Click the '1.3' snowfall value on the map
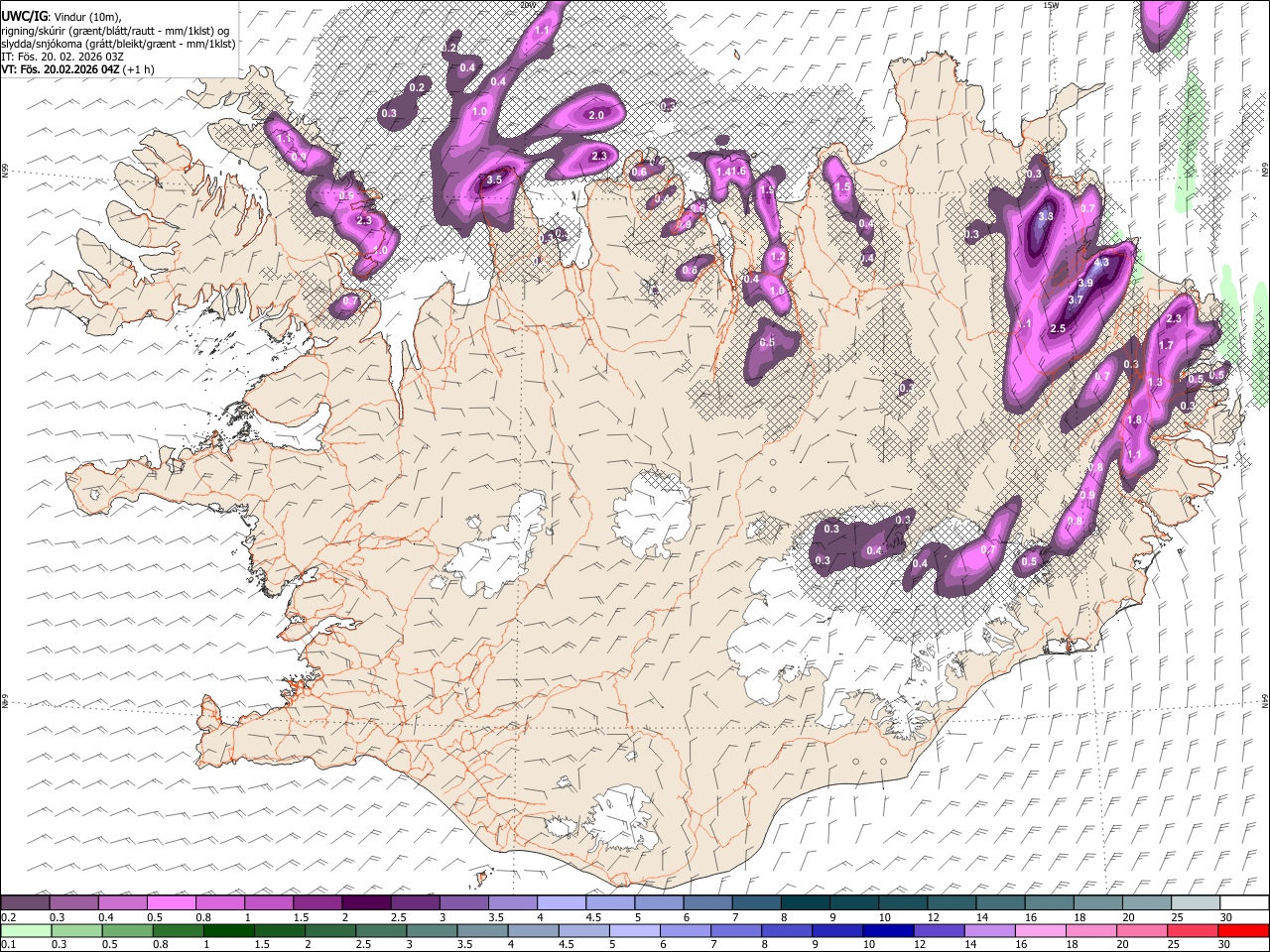The width and height of the screenshot is (1270, 952). (1154, 382)
